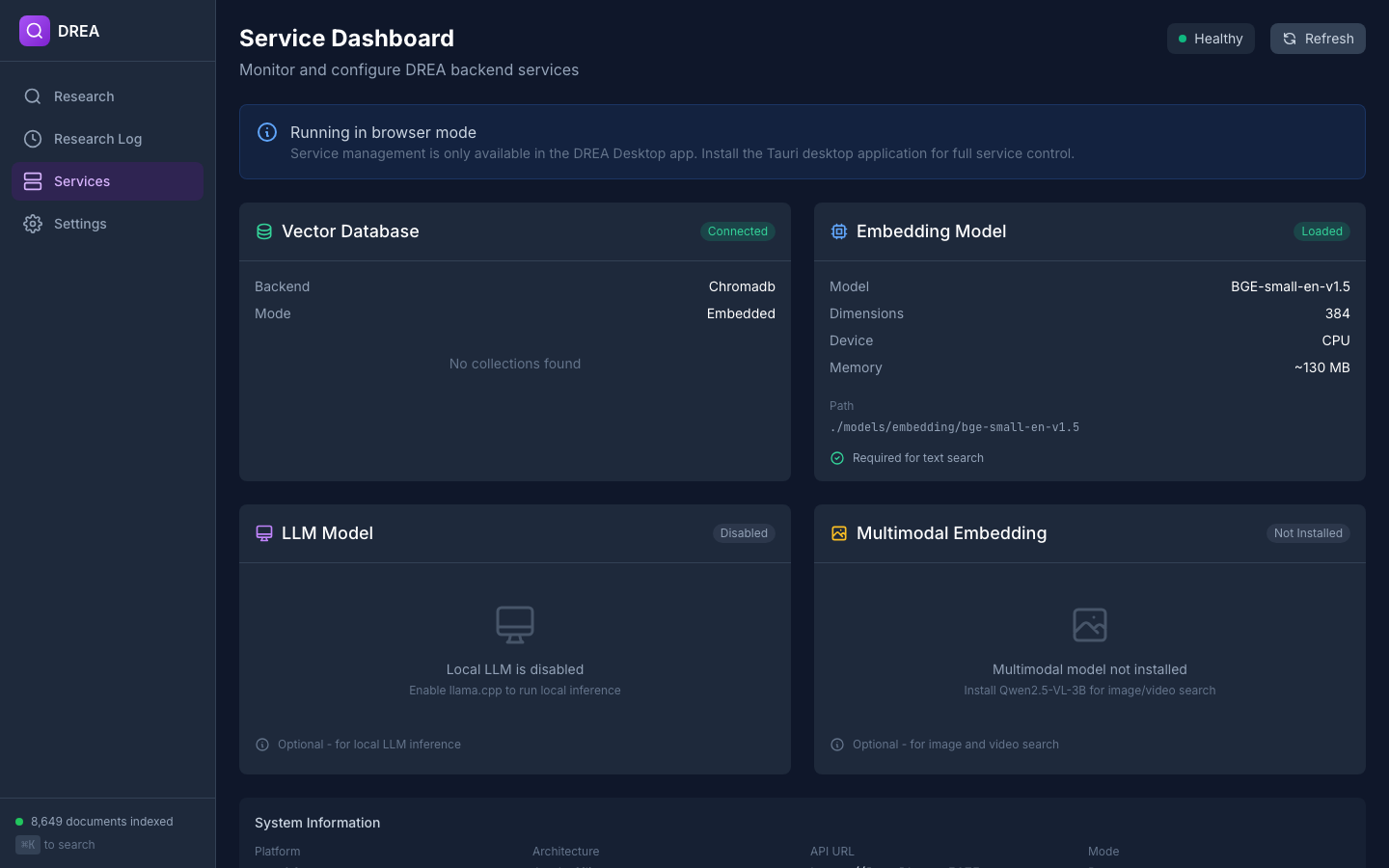Click the Research Log clock icon
Viewport: 1389px width, 868px height.
[33, 139]
